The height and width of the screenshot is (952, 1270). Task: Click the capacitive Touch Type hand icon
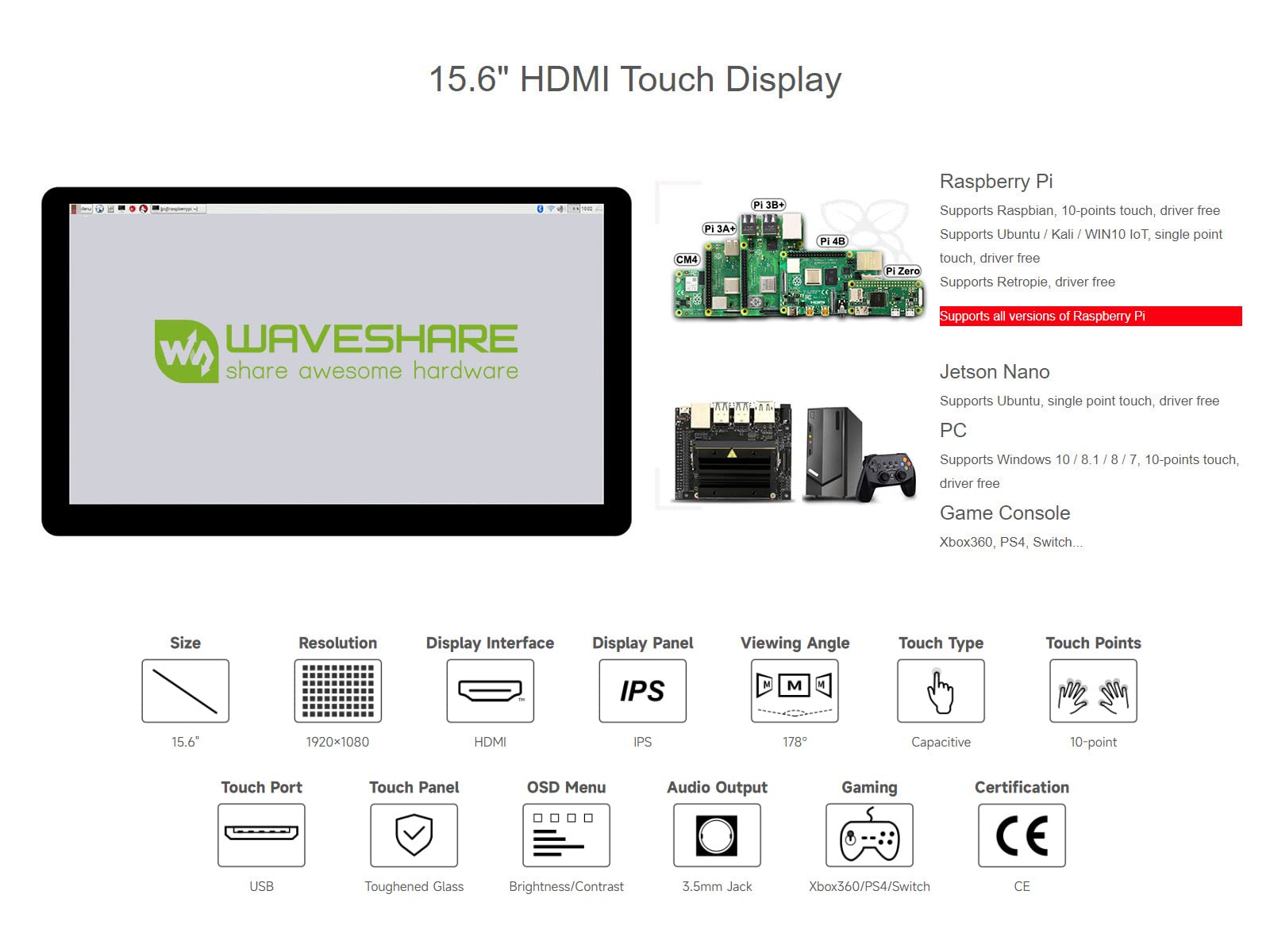pyautogui.click(x=941, y=691)
